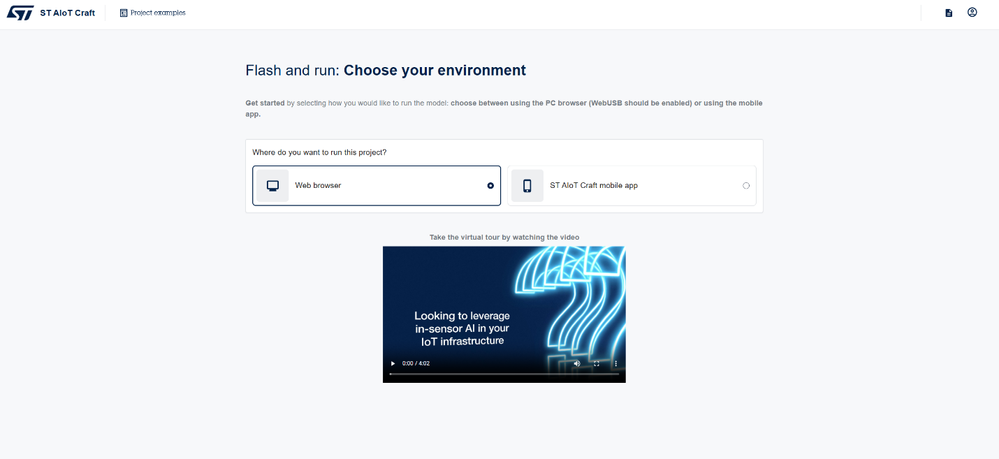Choose the ST AIoT Craft mobile app card
Screen dimensions: 999x459
(632, 186)
